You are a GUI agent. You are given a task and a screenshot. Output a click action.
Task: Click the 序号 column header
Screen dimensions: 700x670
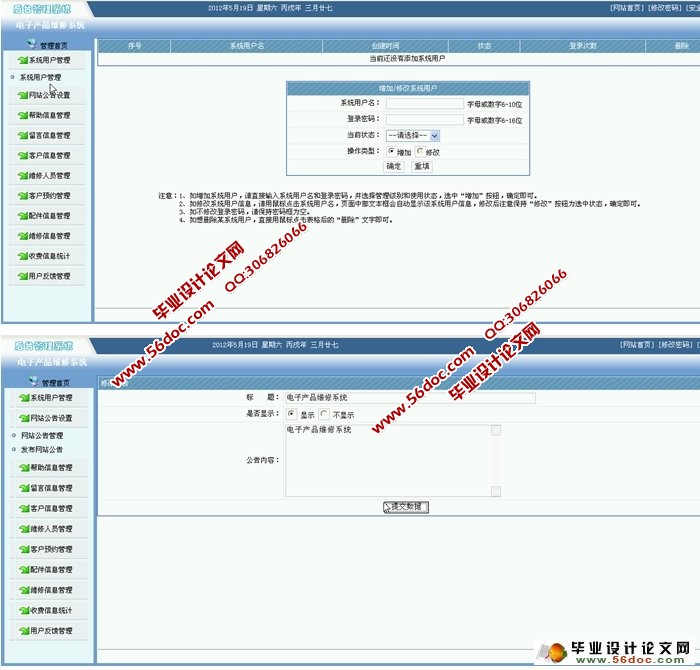tap(134, 46)
